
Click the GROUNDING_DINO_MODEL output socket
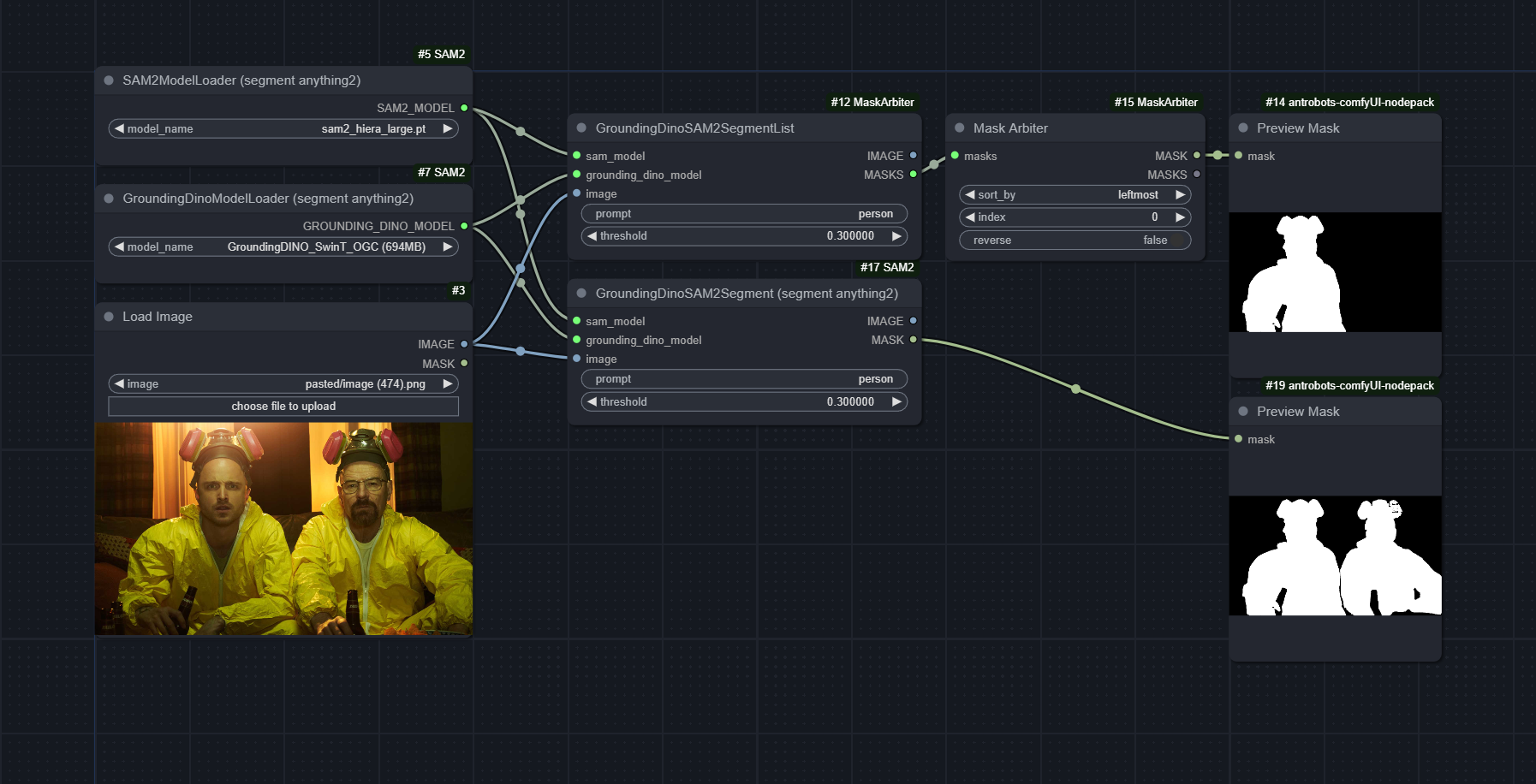pos(464,226)
